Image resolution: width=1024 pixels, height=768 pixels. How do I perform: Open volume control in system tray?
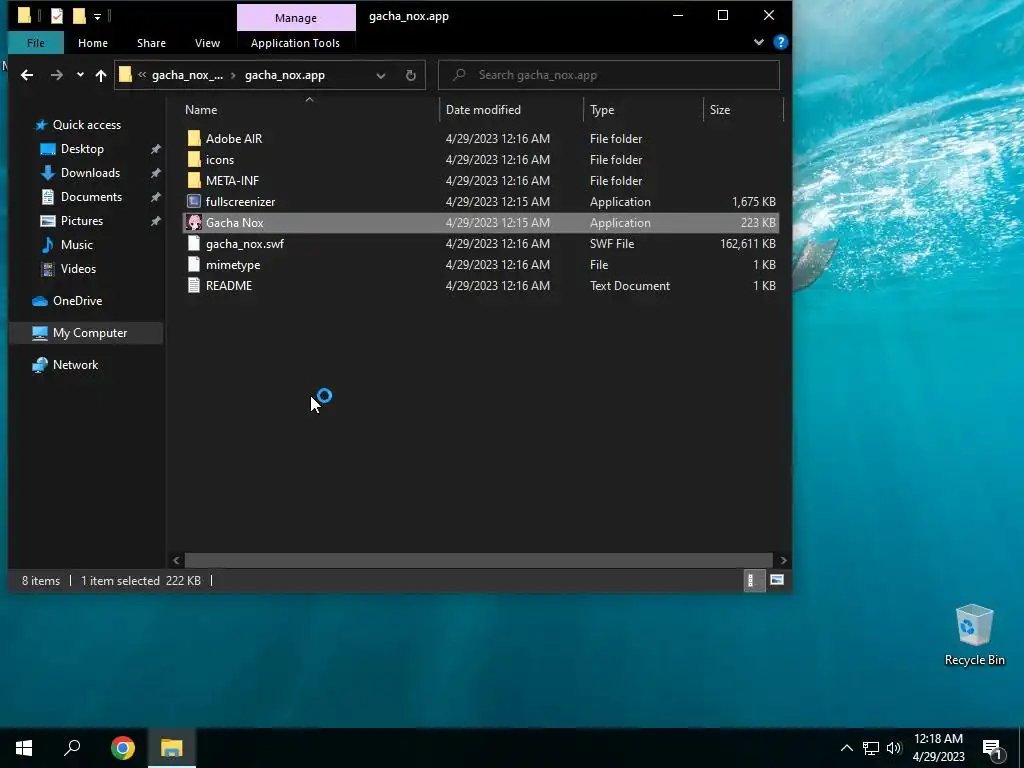pos(894,748)
